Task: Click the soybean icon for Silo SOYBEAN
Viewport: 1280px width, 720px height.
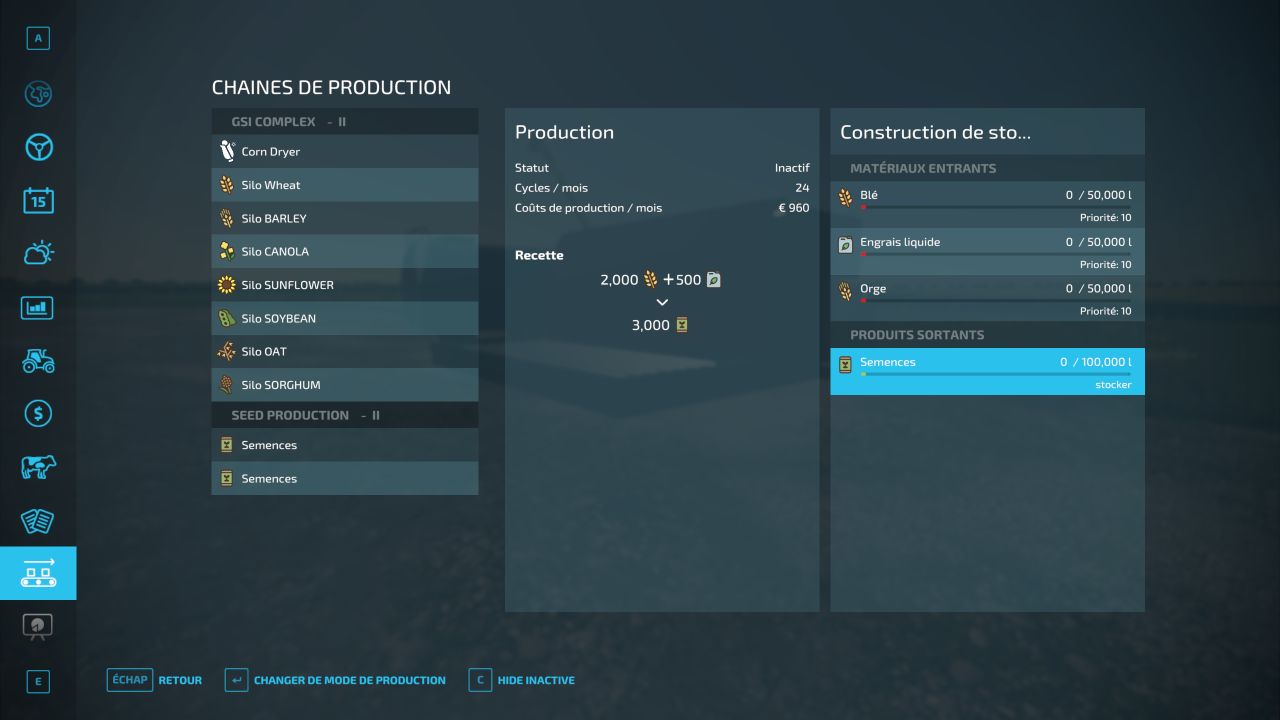Action: (226, 318)
